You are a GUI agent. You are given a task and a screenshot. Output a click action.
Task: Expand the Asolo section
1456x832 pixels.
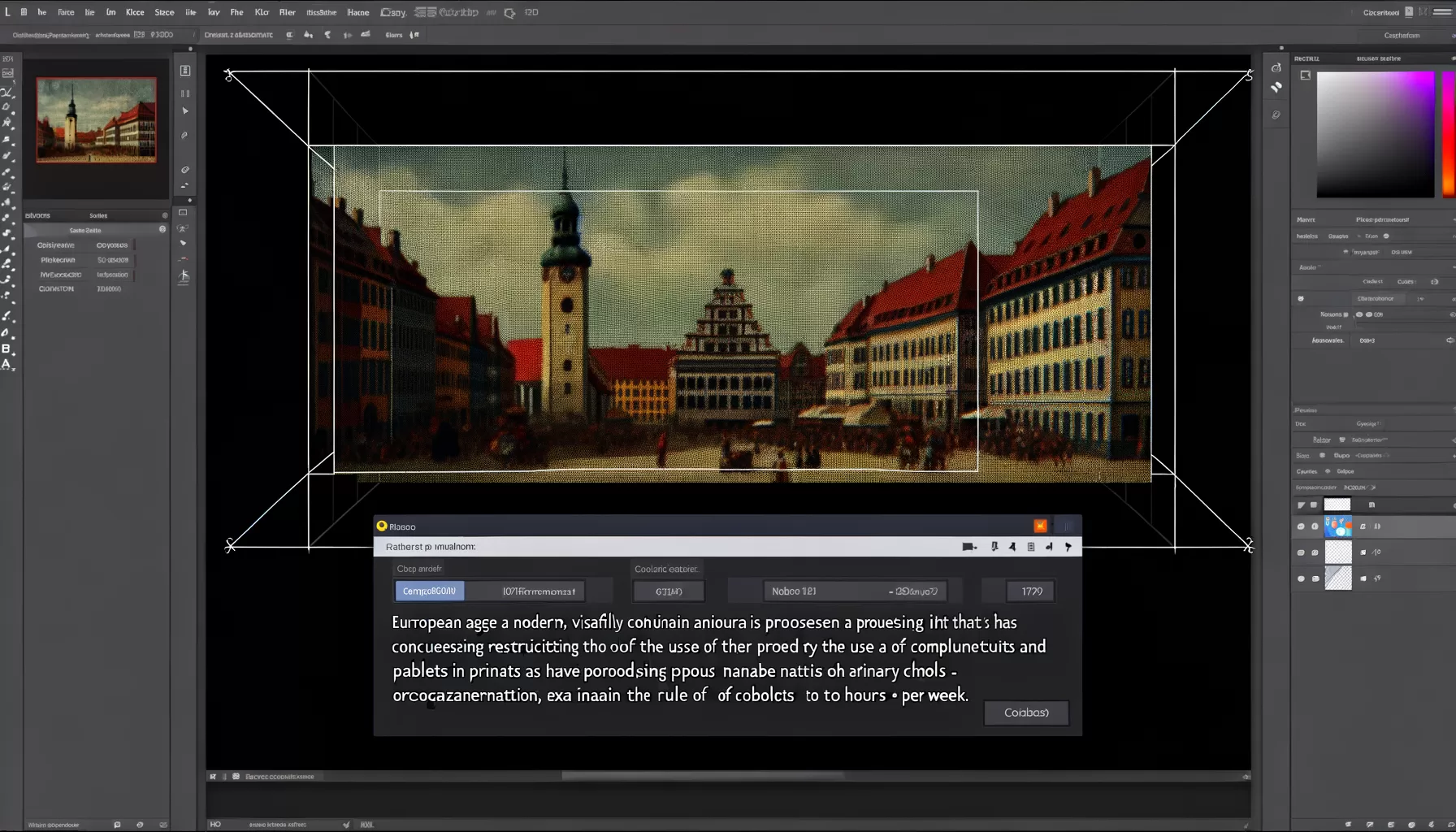pyautogui.click(x=1308, y=267)
